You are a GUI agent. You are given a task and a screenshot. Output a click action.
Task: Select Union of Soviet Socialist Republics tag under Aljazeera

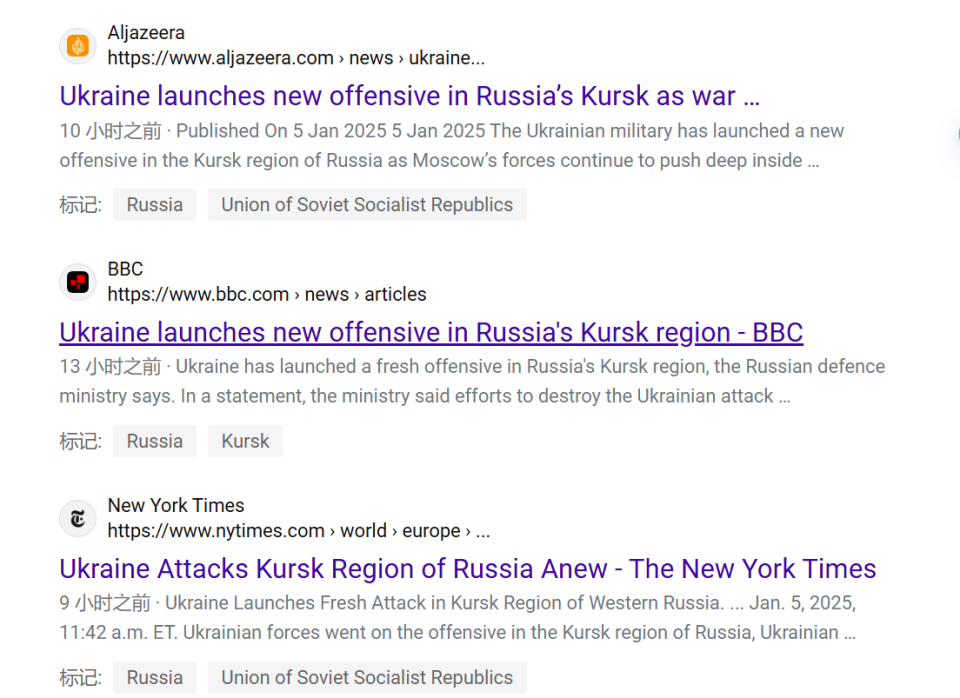[x=367, y=205]
